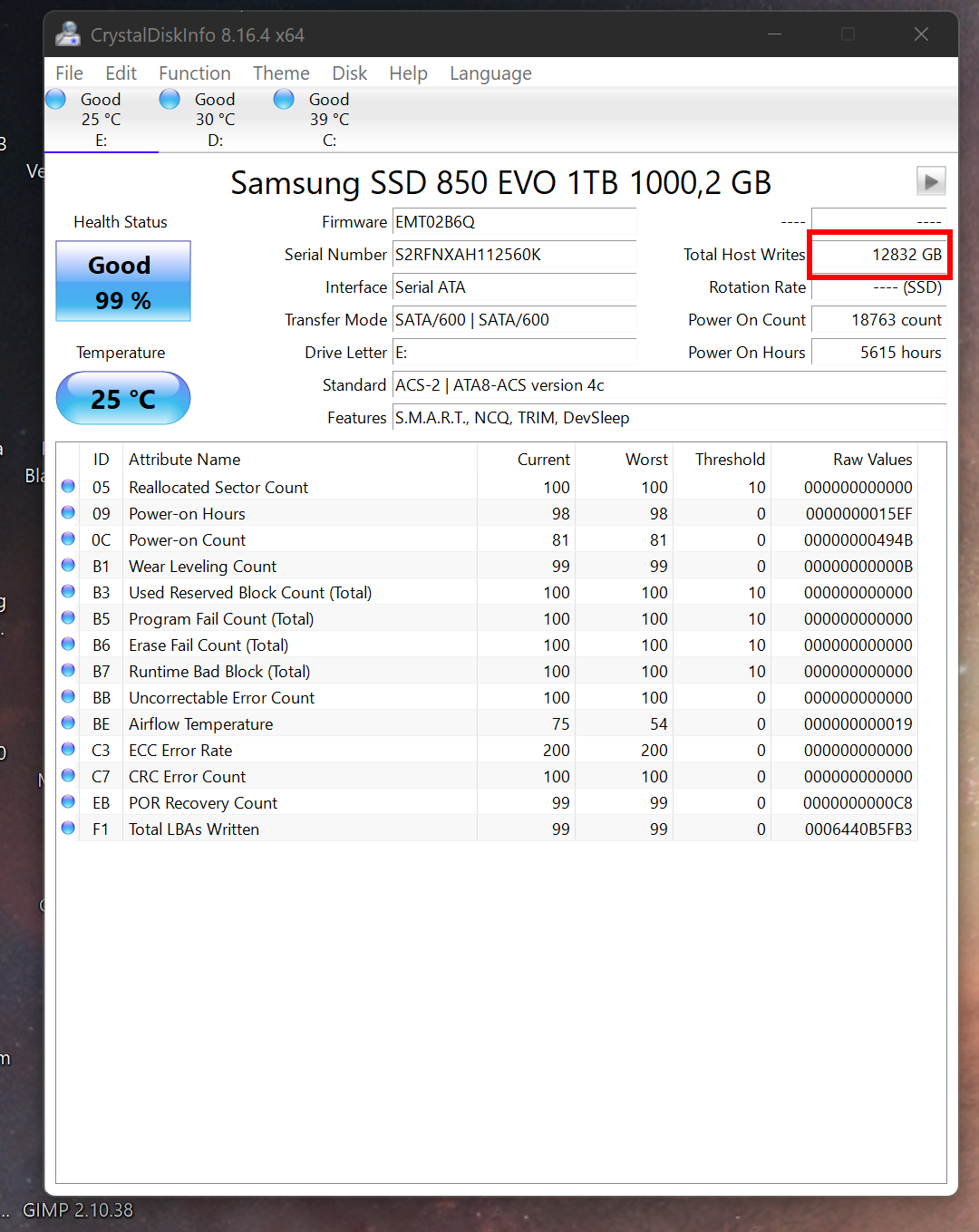979x1232 pixels.
Task: Open the Help menu
Action: pos(408,73)
